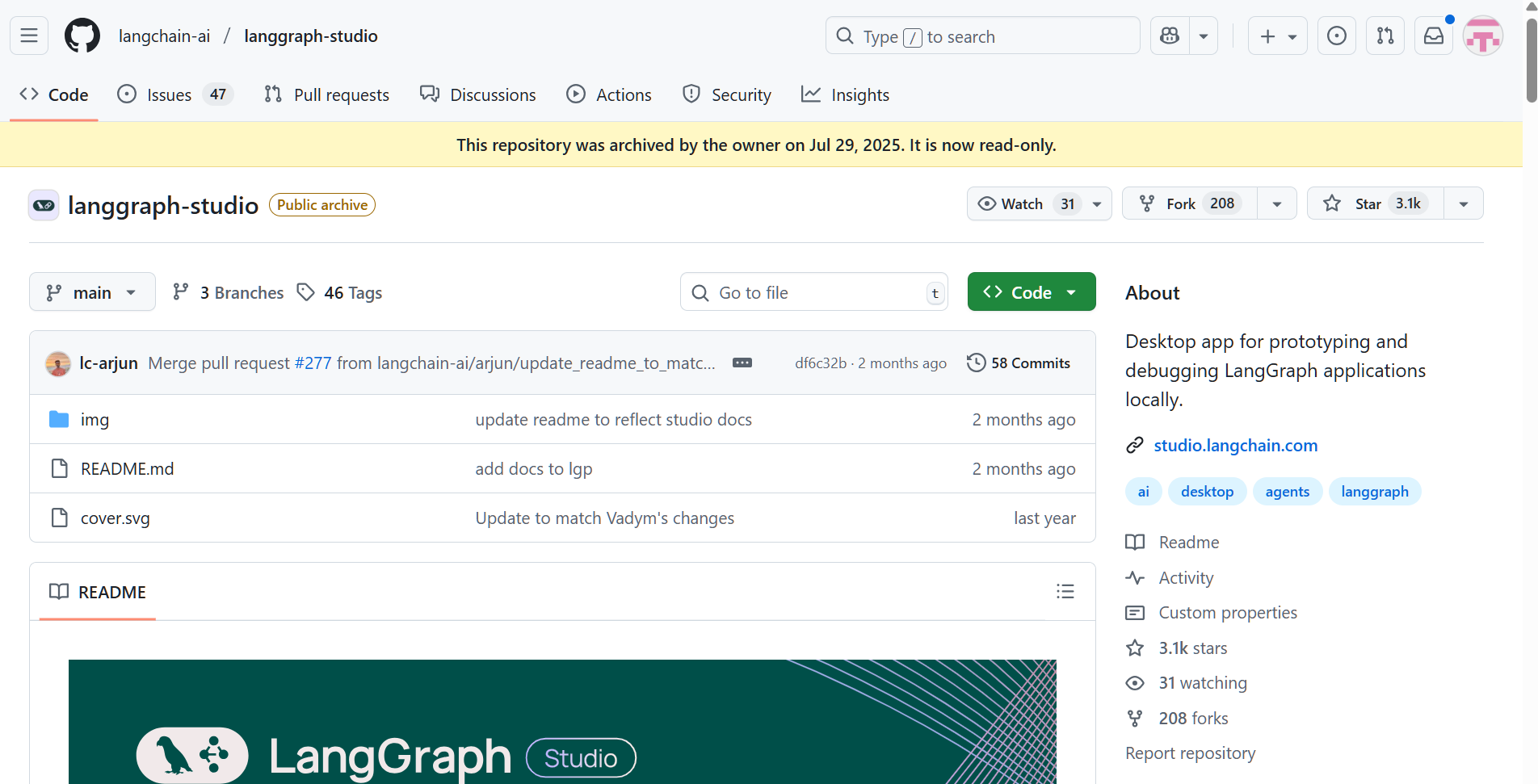
Task: Select the README tab
Action: [98, 592]
